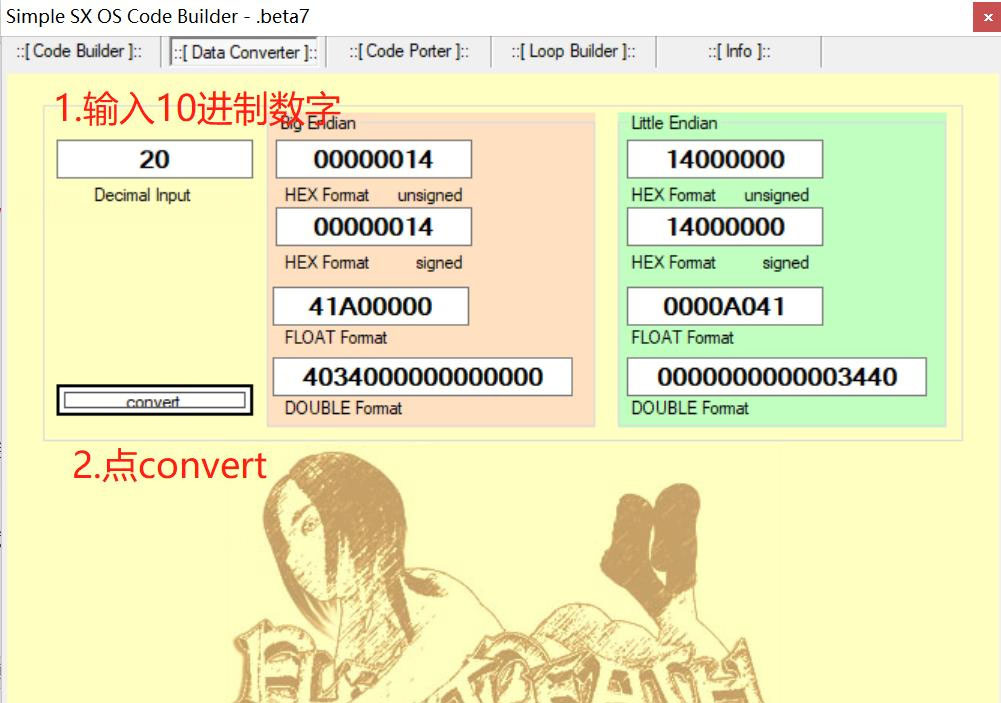Open the Info tab
The image size is (1001, 703).
coord(739,52)
